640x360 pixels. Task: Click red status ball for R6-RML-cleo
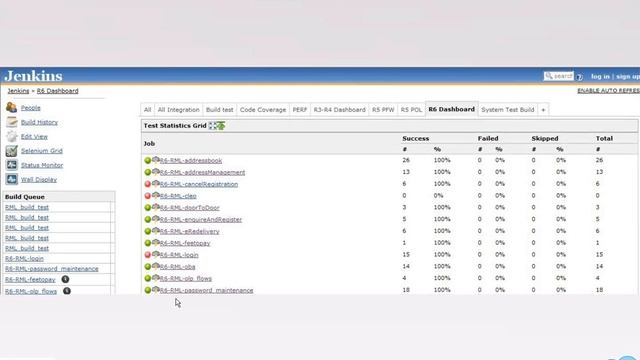tap(148, 196)
